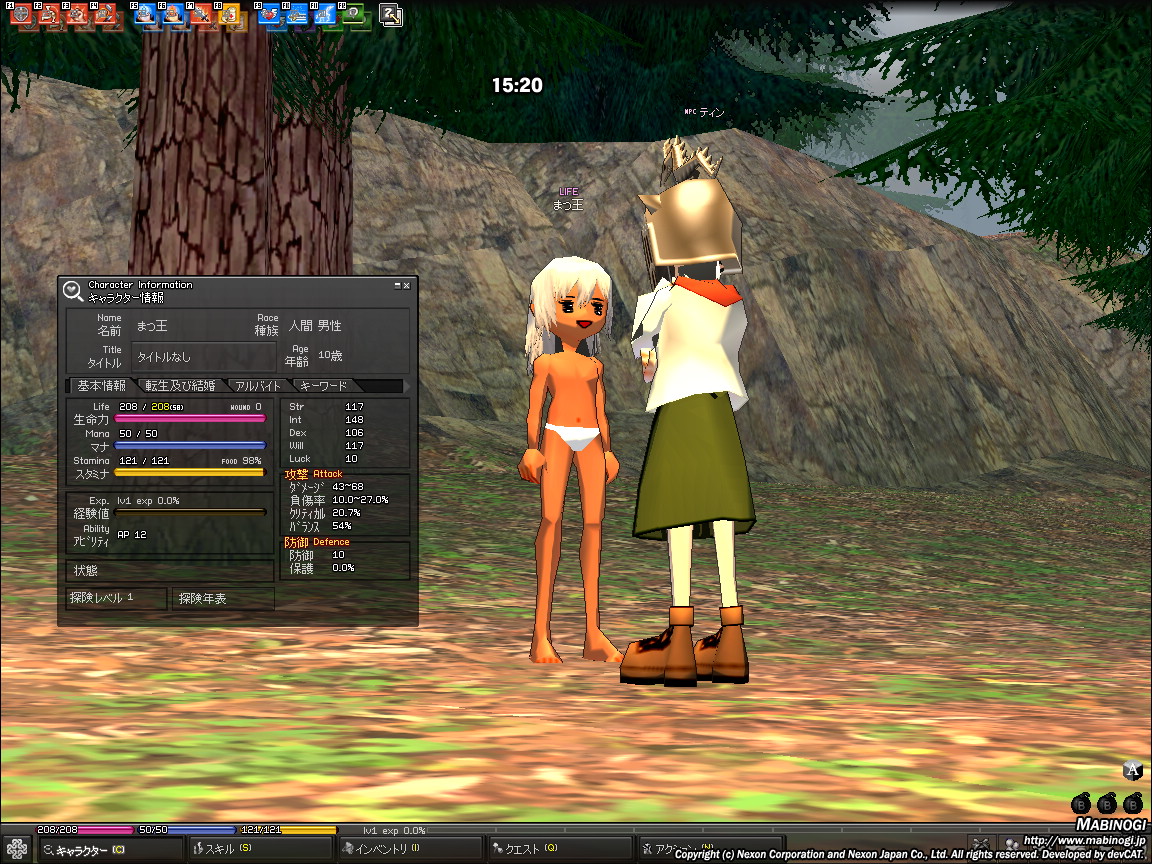
Task: Activate the F9 winged heart hotkey
Action: [x=270, y=15]
